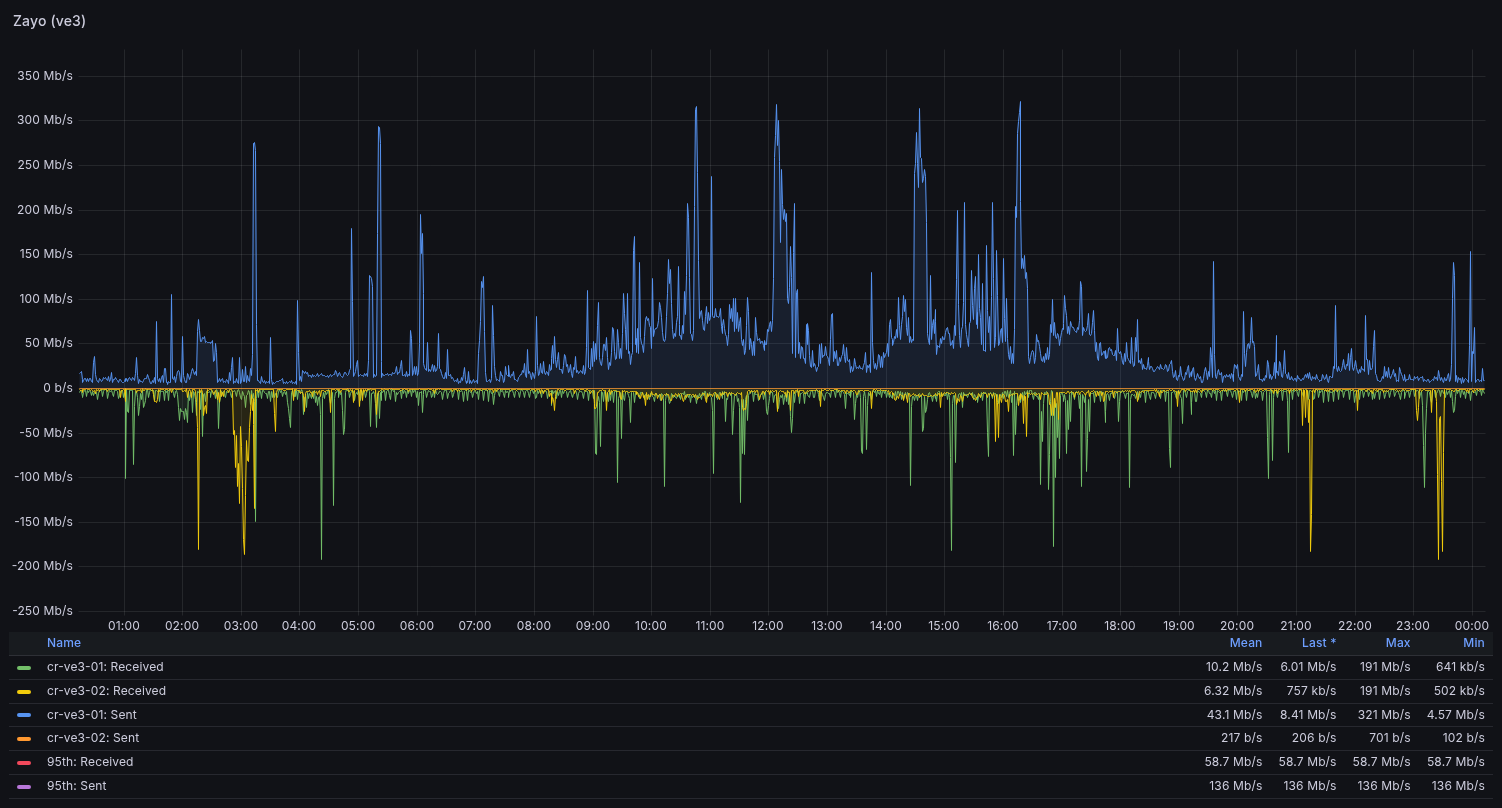Sort legend by the Min column header
This screenshot has height=808, width=1502.
pos(1474,643)
